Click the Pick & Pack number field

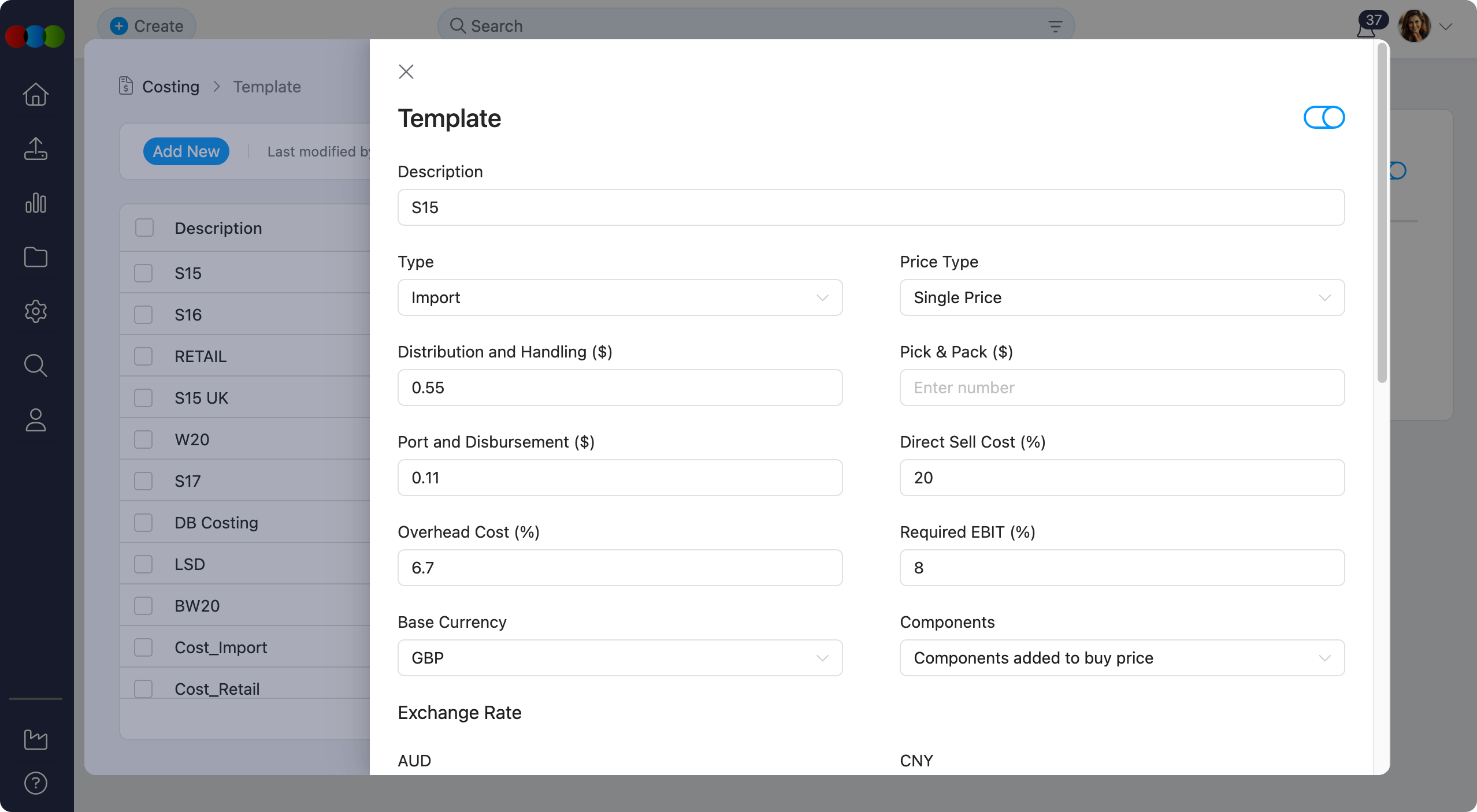tap(1122, 388)
